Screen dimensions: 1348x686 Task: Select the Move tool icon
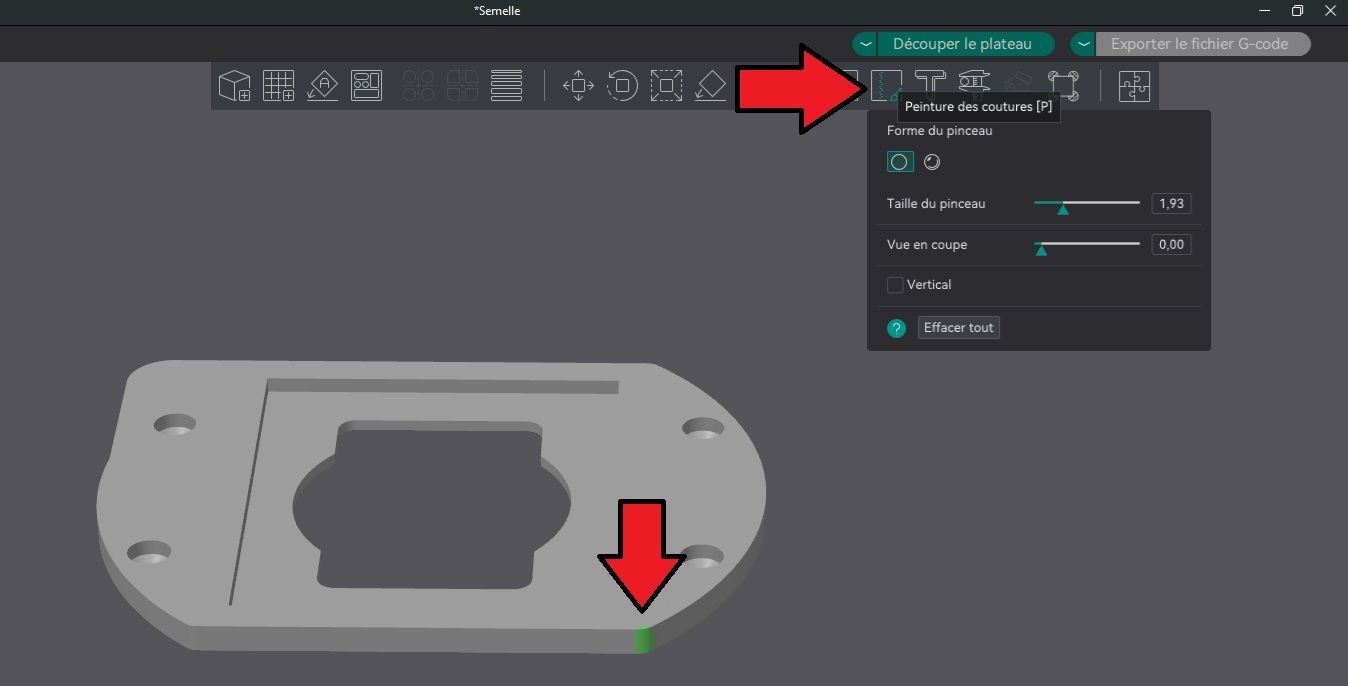point(578,86)
